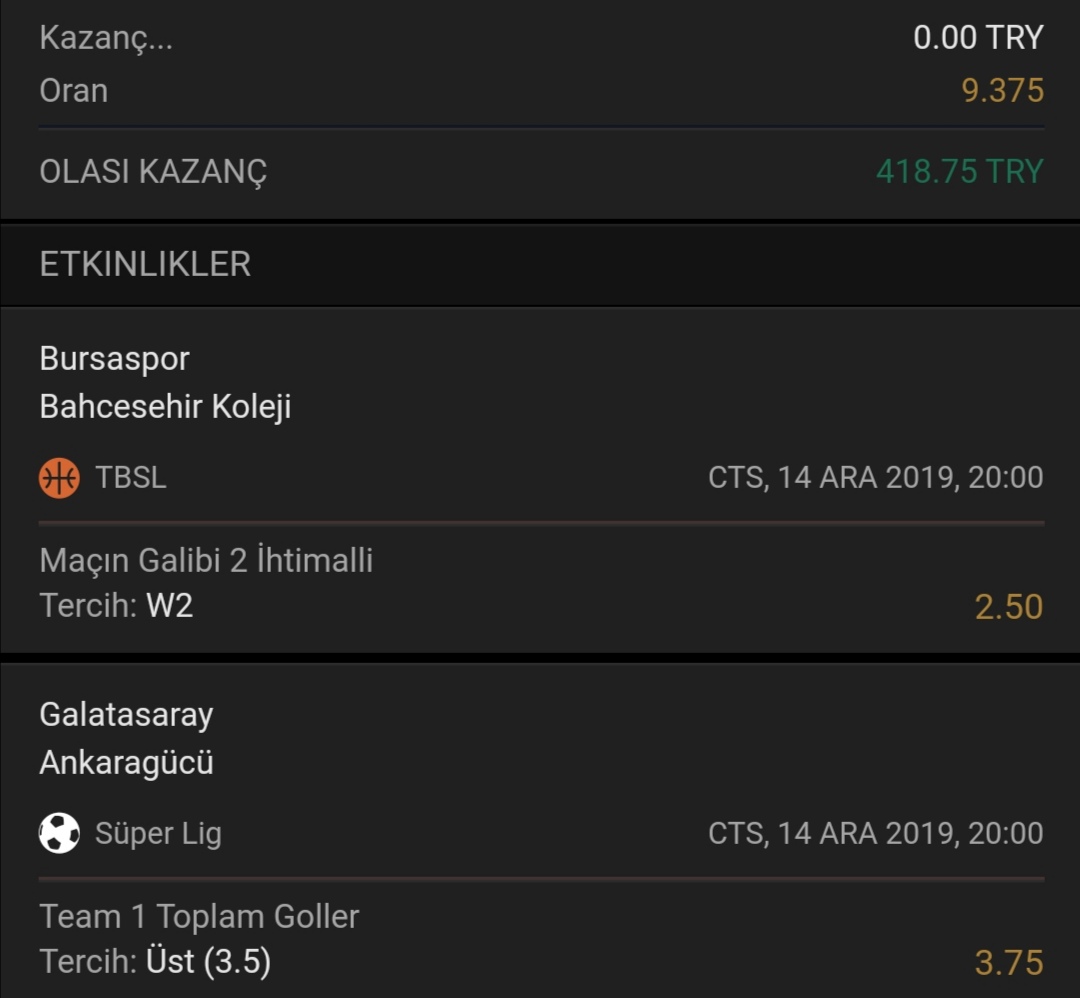The image size is (1080, 998).
Task: Select the Ankaragücü team name
Action: click(x=127, y=762)
